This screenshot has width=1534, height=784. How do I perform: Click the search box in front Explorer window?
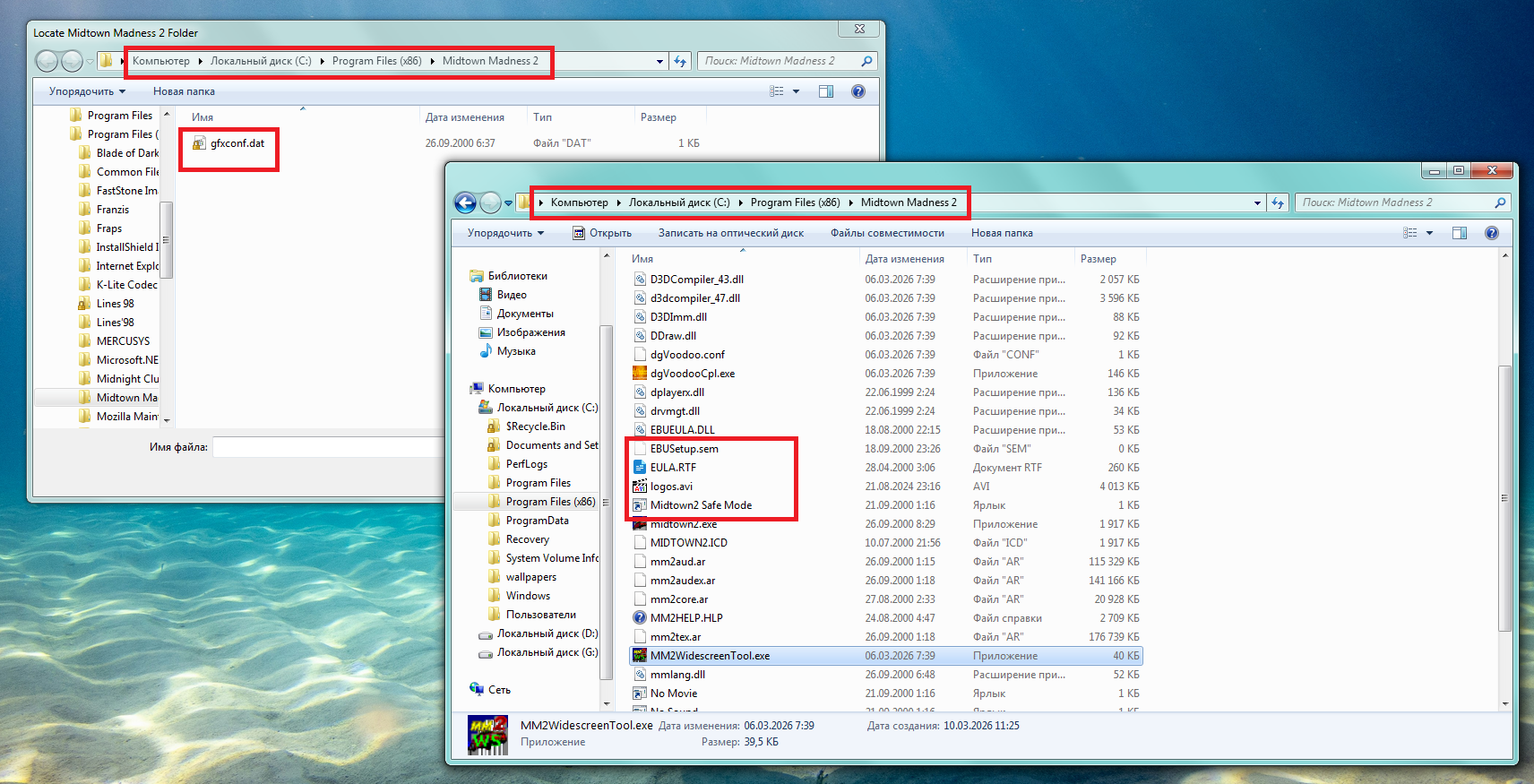click(x=1394, y=202)
